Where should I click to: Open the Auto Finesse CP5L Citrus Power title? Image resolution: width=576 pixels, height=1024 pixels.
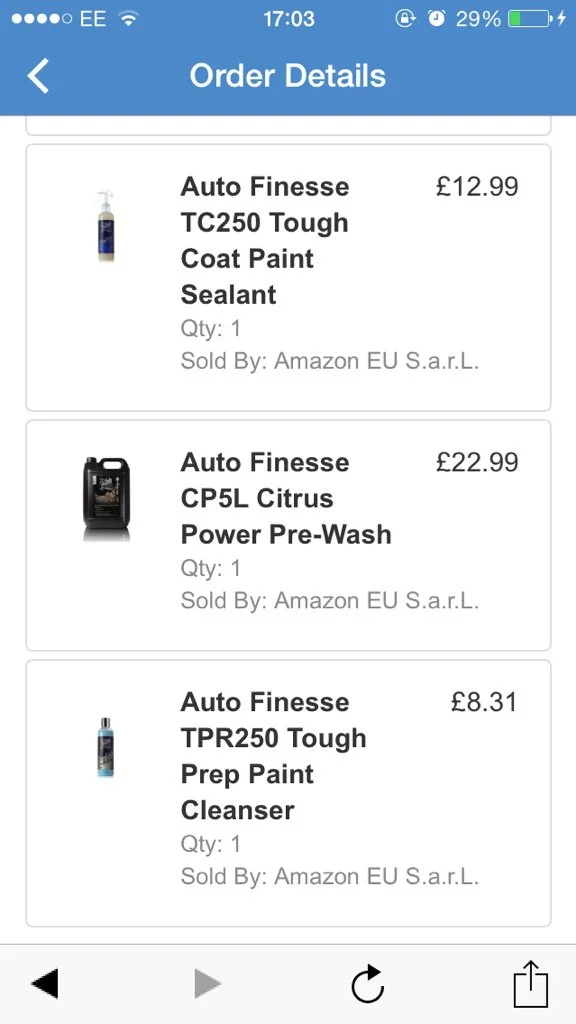point(286,498)
